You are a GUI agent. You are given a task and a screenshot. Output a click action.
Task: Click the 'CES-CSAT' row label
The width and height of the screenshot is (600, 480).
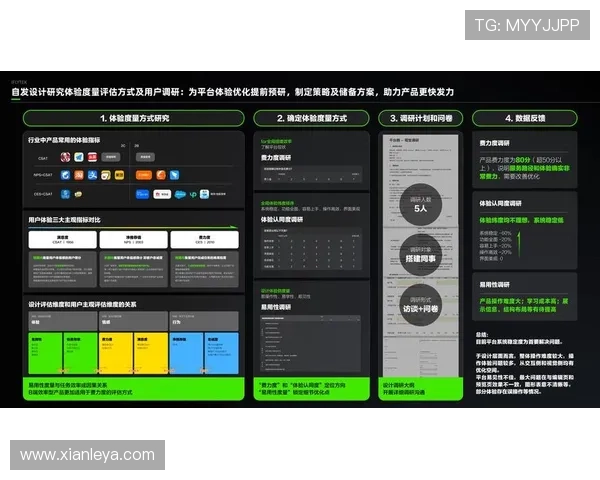point(43,194)
